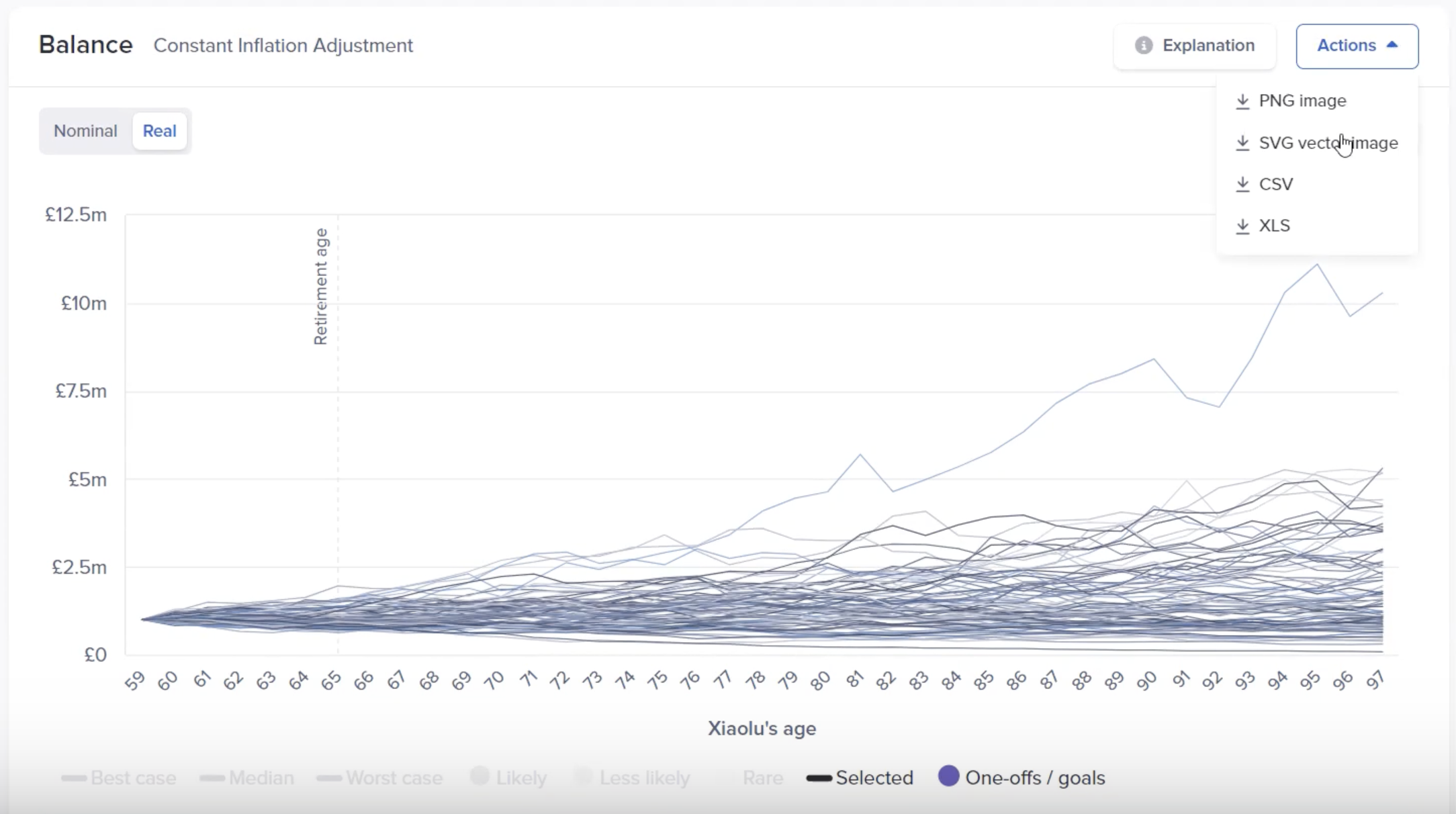Click the info icon beside Explanation
The height and width of the screenshot is (814, 1456).
click(x=1144, y=46)
